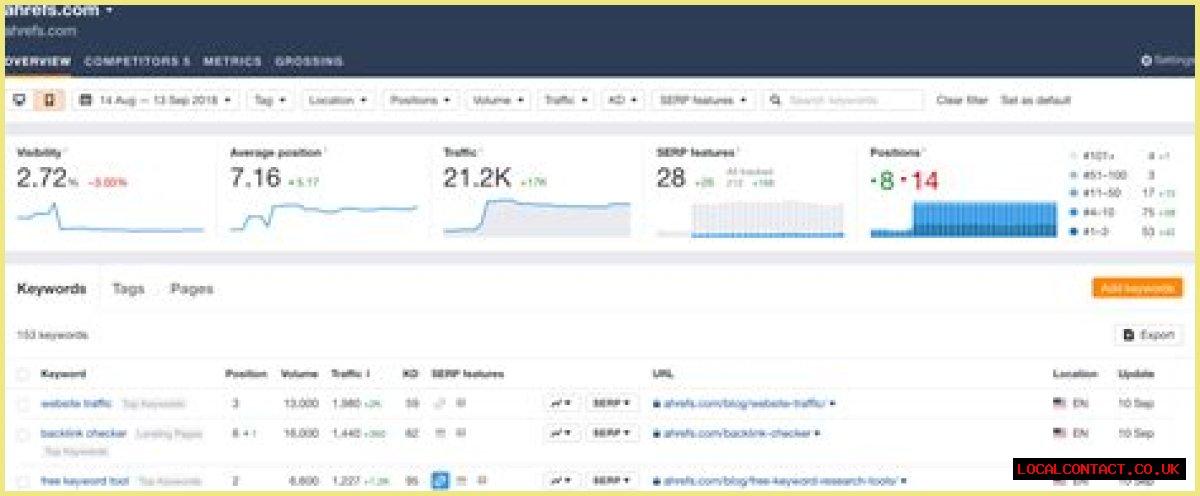Switch to the Pages tab

[x=191, y=288]
